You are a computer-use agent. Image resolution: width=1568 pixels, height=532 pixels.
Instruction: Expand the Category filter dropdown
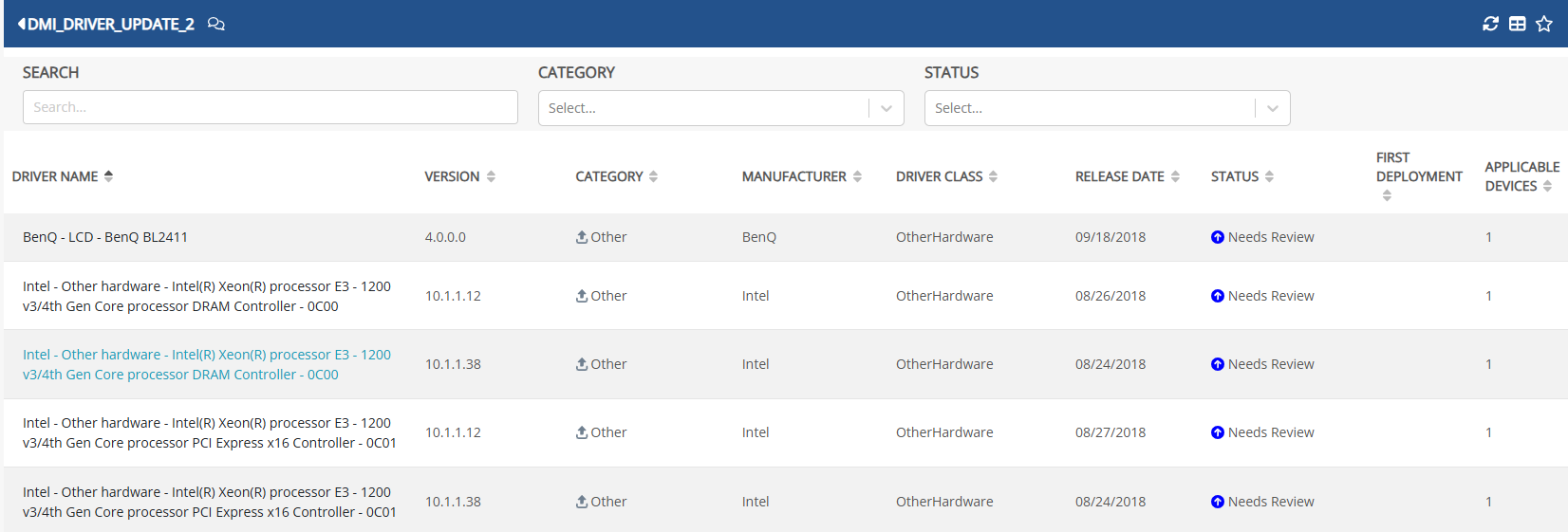pos(887,108)
